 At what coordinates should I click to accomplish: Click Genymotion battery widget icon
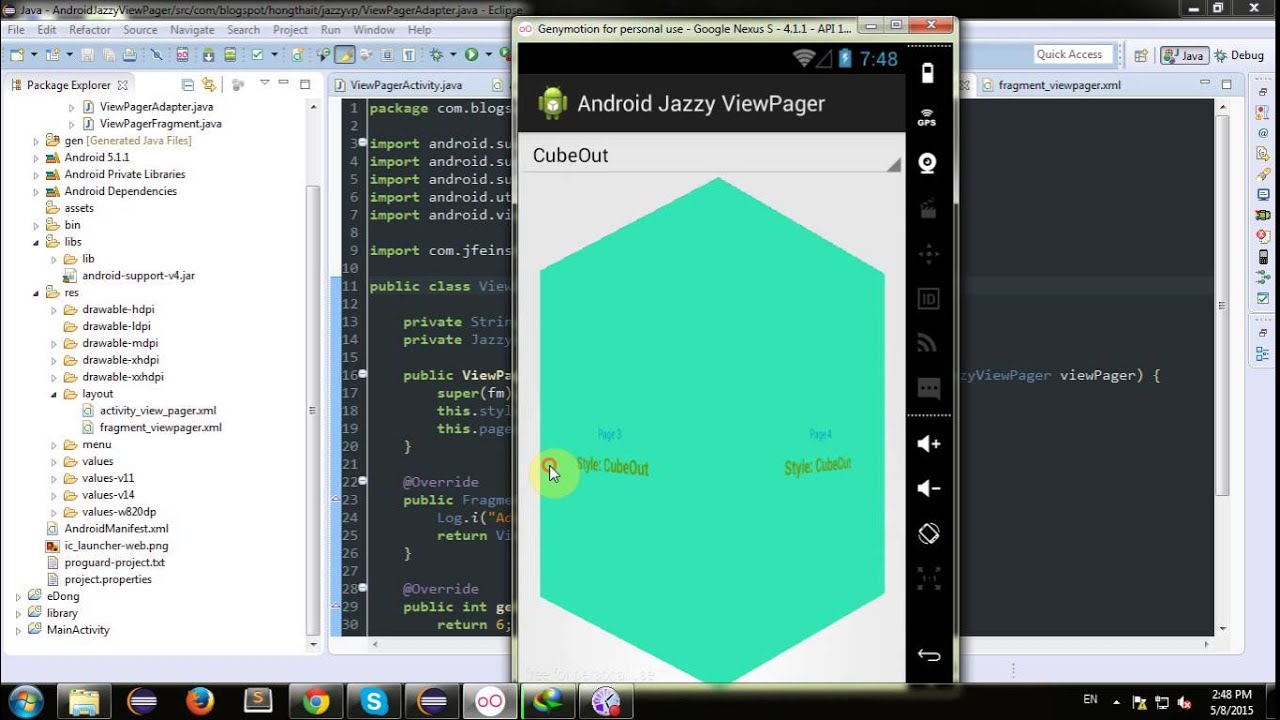[x=928, y=73]
